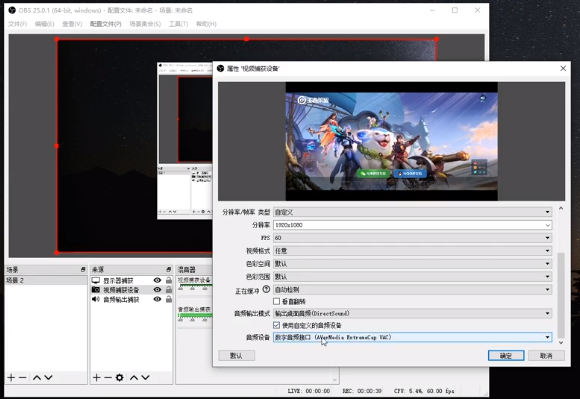580x399 pixels.
Task: Click the OBS logo in properties dialog title
Action: 220,68
